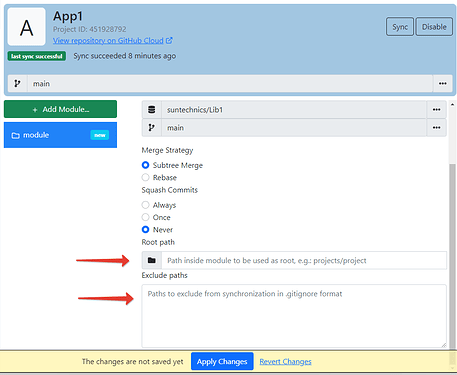Click the App1 avatar letter tile
The height and width of the screenshot is (375, 457).
point(26,27)
